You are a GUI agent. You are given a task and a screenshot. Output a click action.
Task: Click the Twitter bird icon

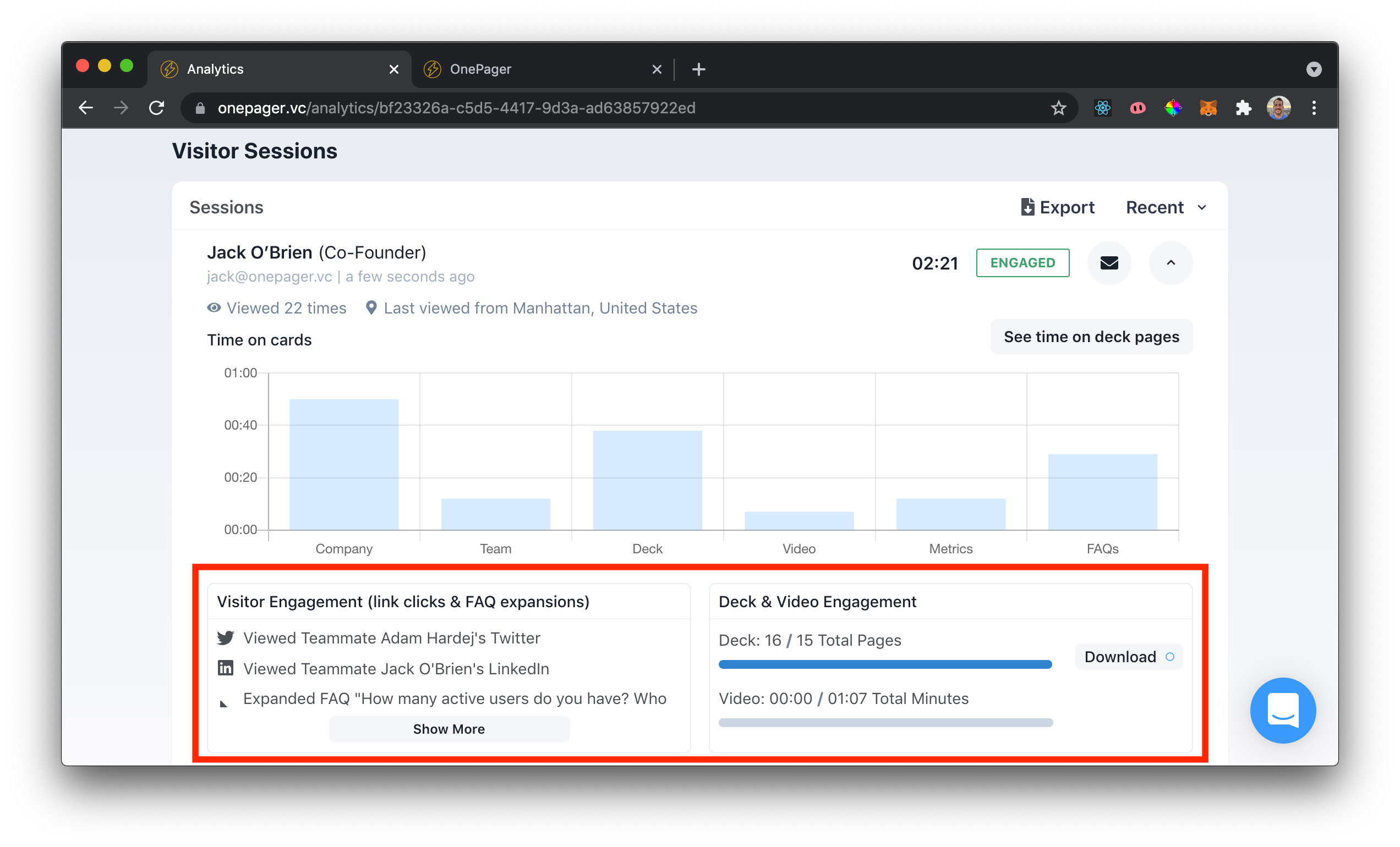pos(226,637)
